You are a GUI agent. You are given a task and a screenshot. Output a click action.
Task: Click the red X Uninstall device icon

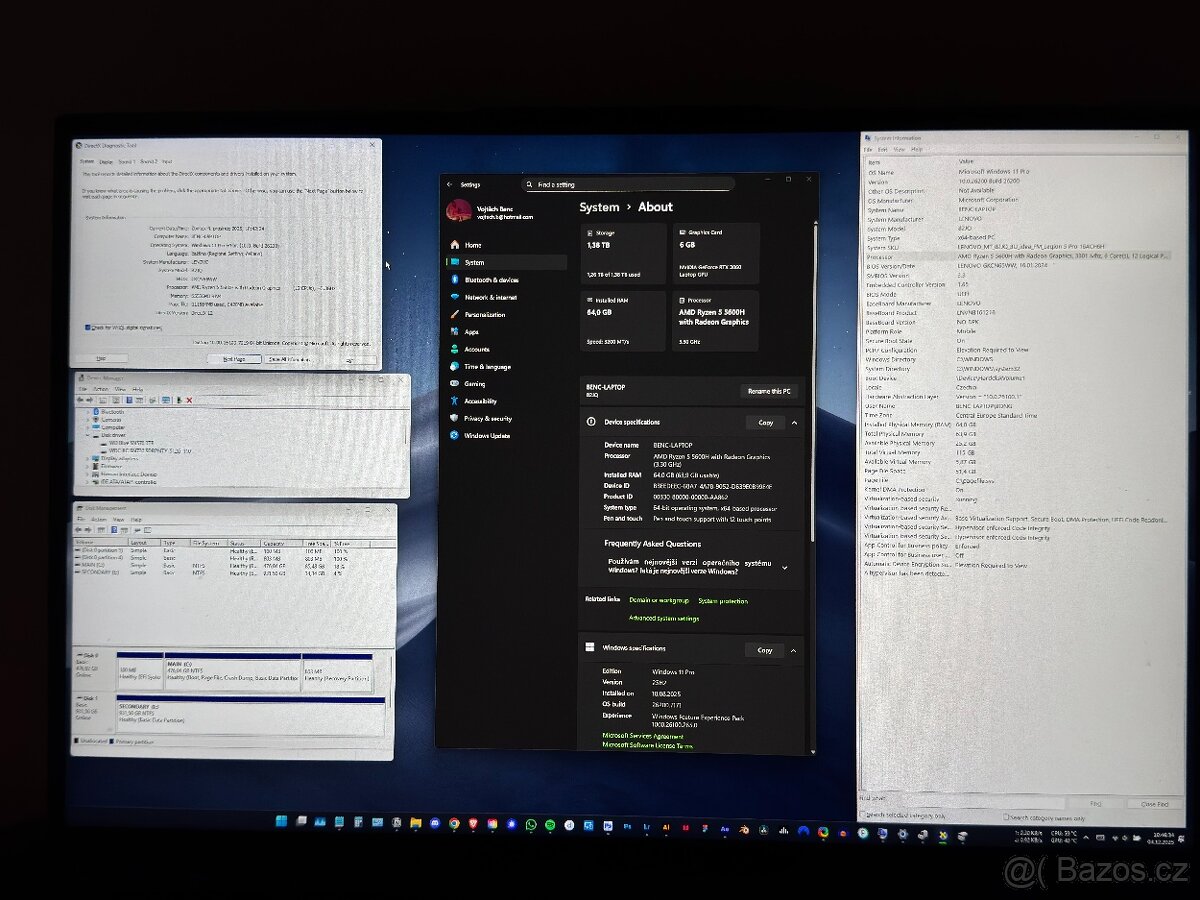[189, 400]
